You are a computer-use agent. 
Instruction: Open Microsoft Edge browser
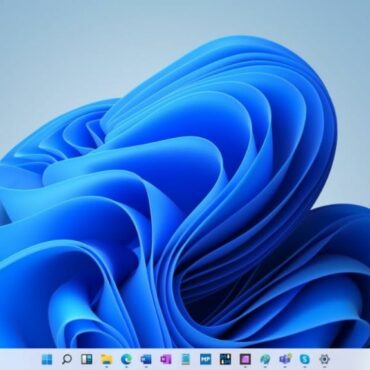point(126,359)
